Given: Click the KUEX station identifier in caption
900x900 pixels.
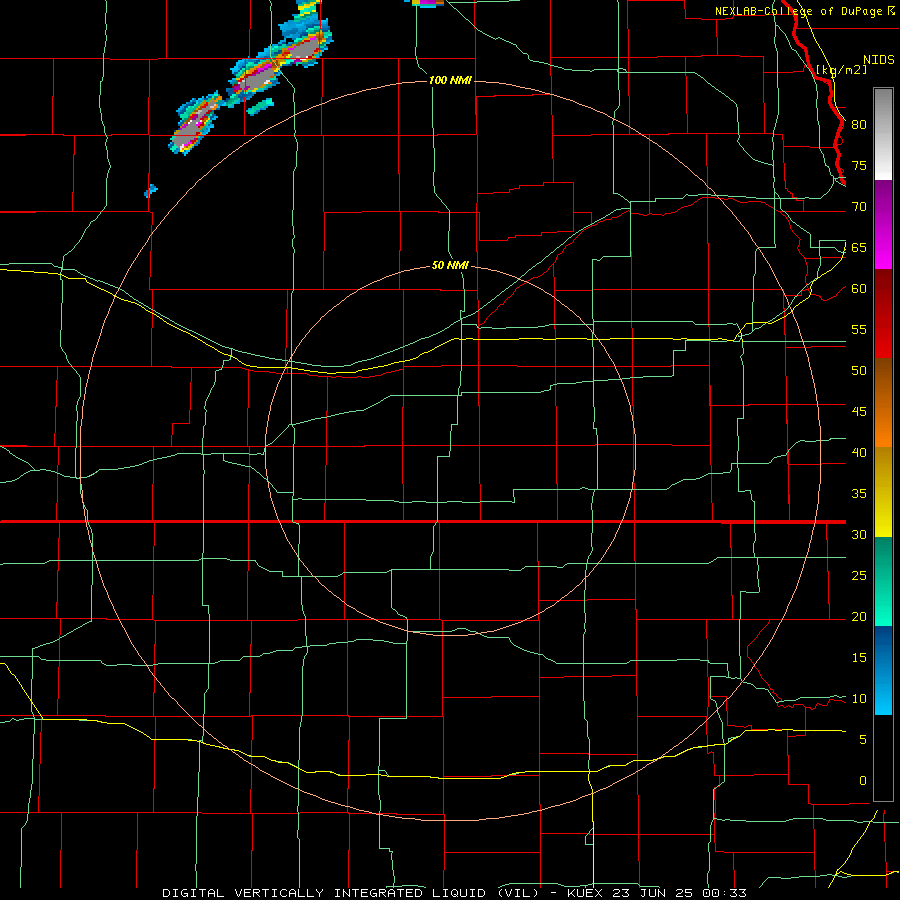Looking at the screenshot, I should click(585, 893).
